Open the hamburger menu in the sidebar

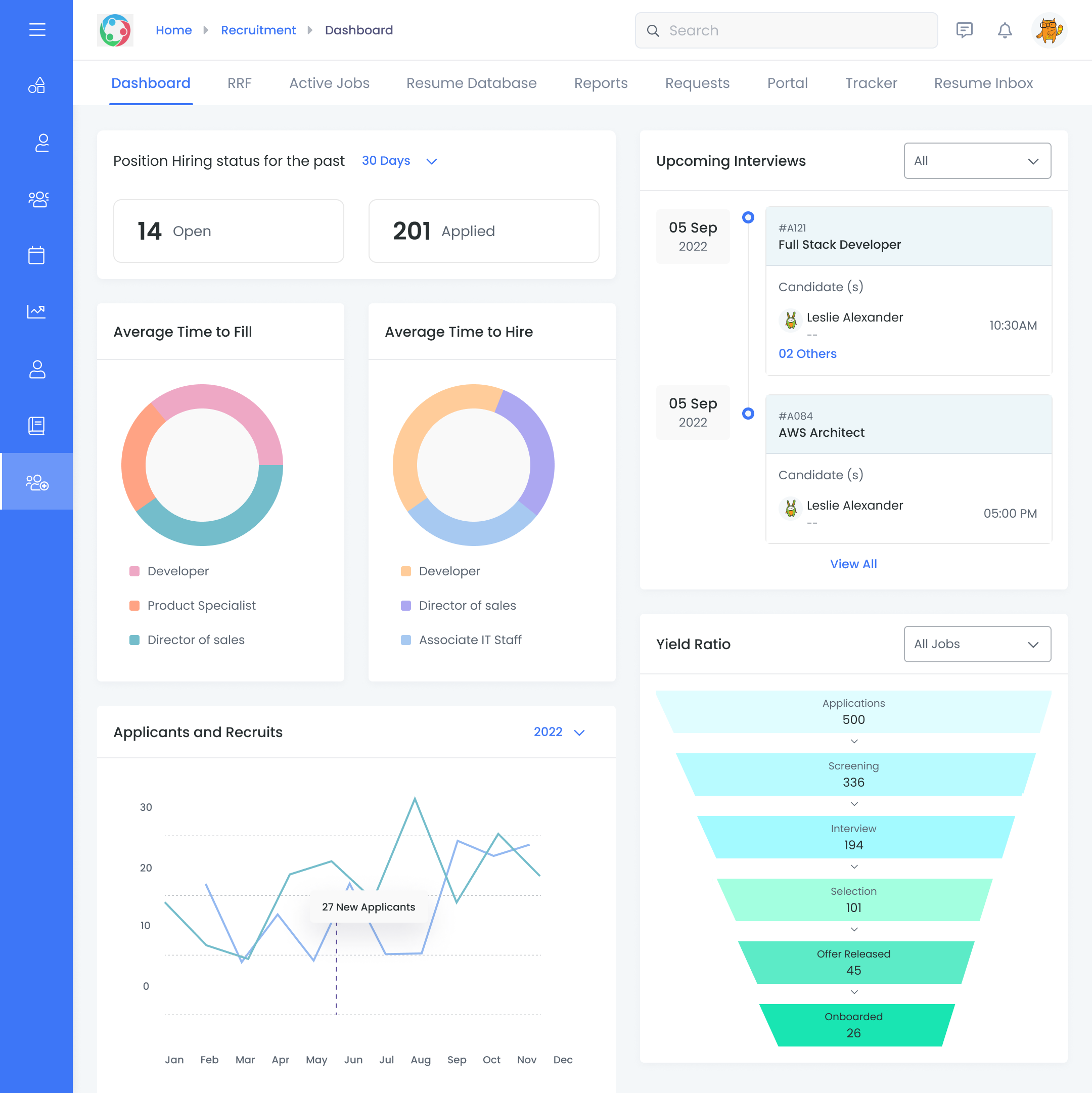tap(36, 30)
